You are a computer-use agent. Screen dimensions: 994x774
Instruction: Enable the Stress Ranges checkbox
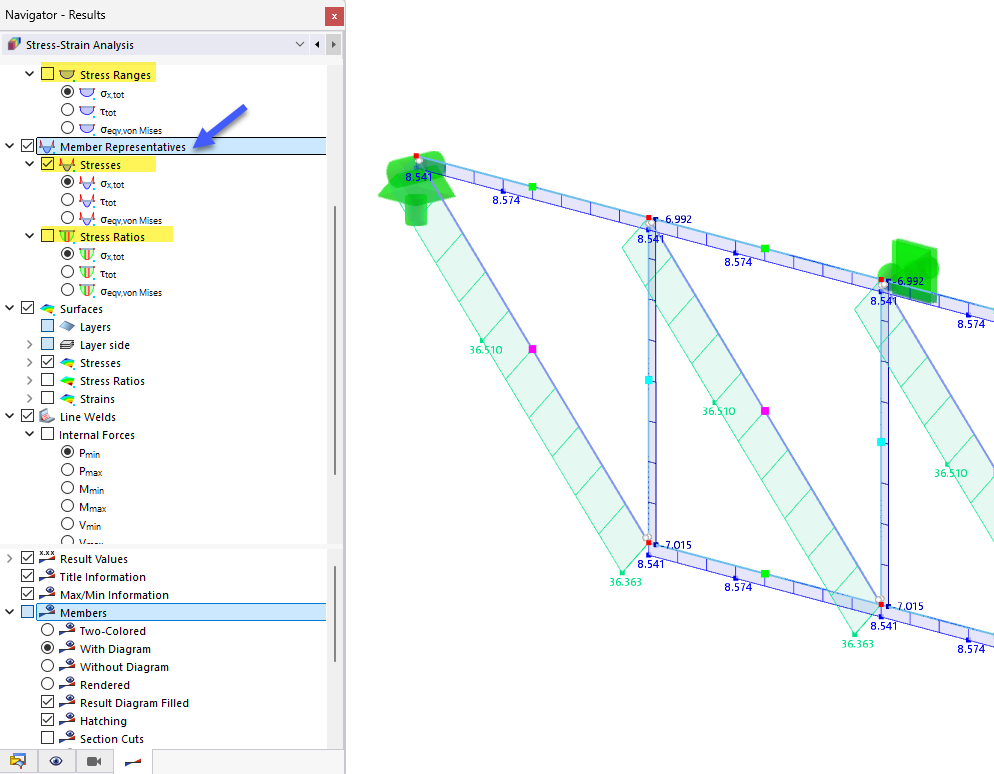point(48,74)
